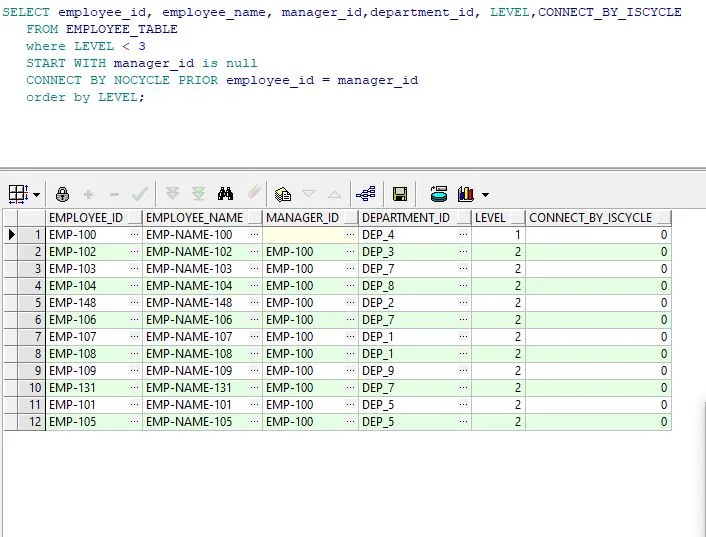Screen dimensions: 706x537
Task: Click the fetch next page arrows icon
Action: pyautogui.click(x=172, y=193)
